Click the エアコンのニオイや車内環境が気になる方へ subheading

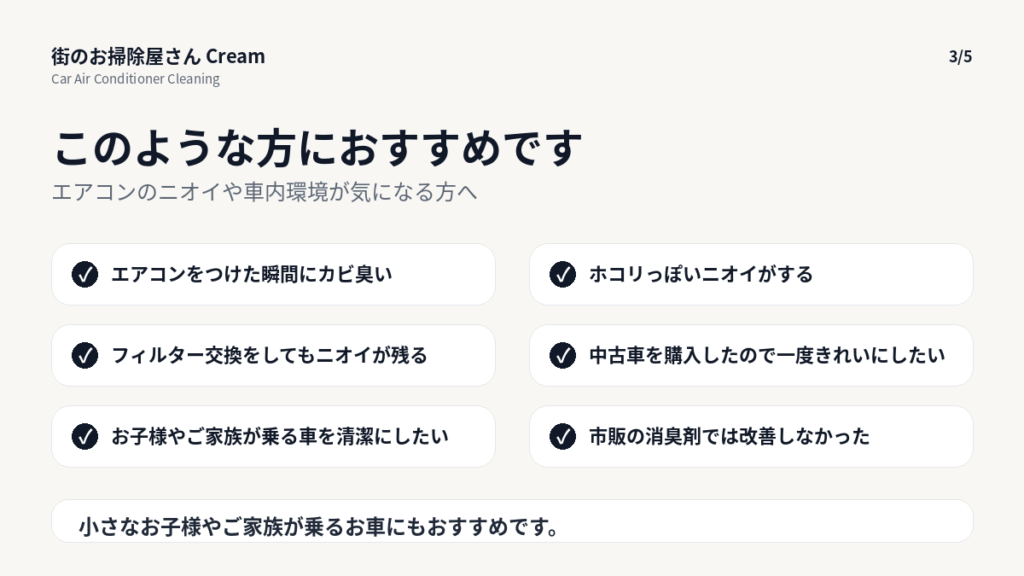tap(264, 192)
